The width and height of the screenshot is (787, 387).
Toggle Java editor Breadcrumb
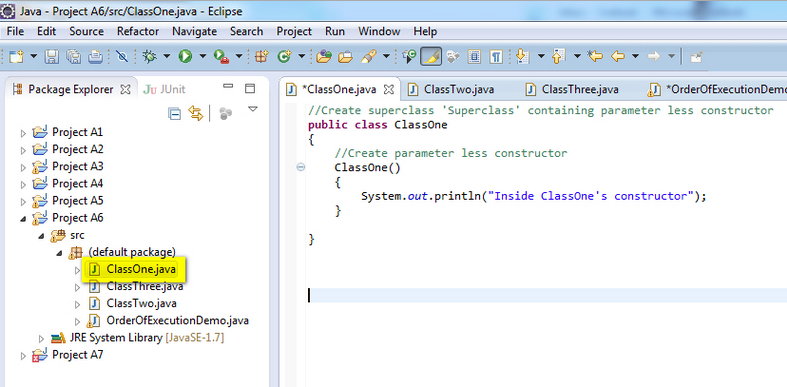pos(410,57)
